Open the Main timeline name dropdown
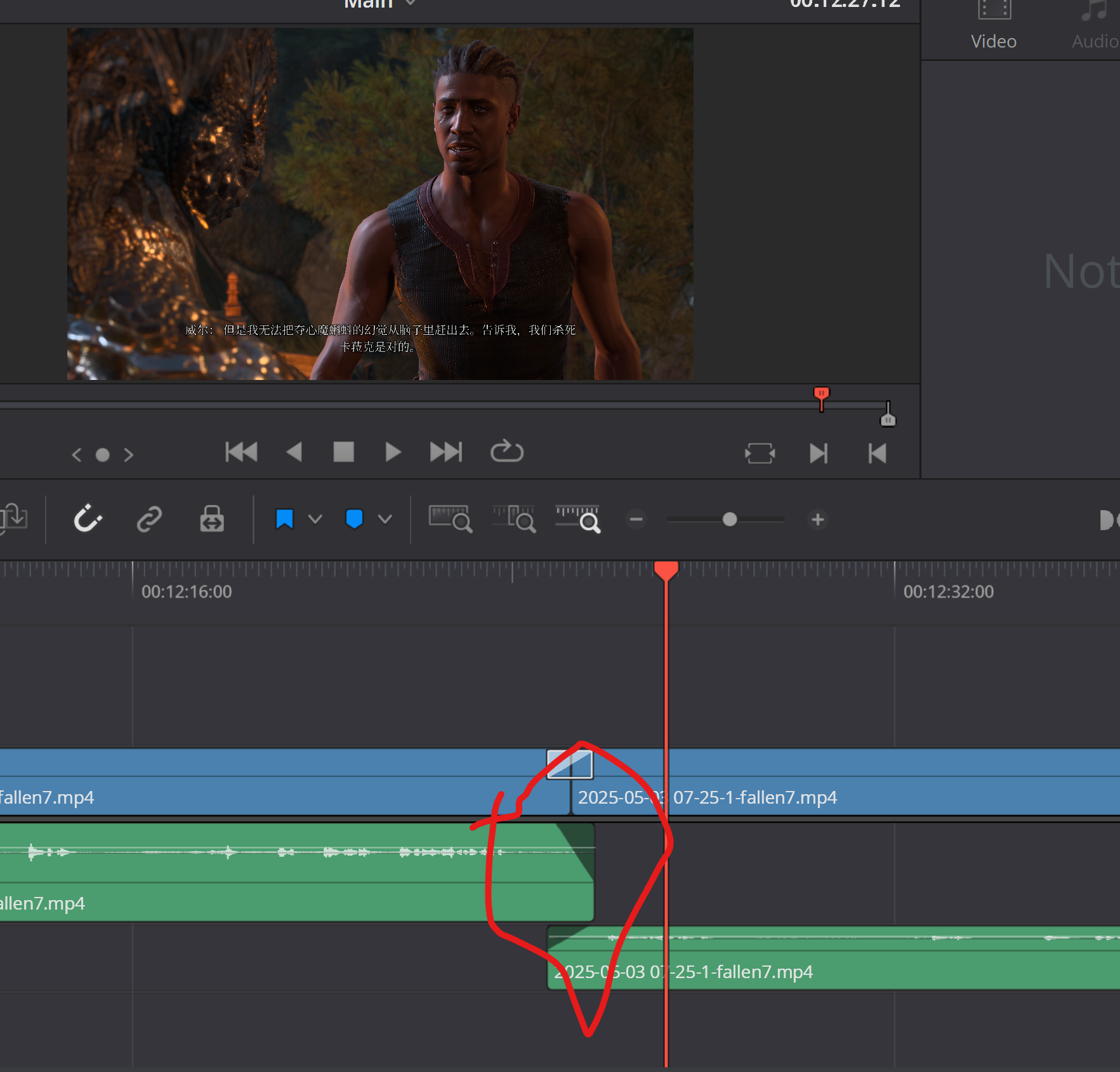 pos(411,3)
